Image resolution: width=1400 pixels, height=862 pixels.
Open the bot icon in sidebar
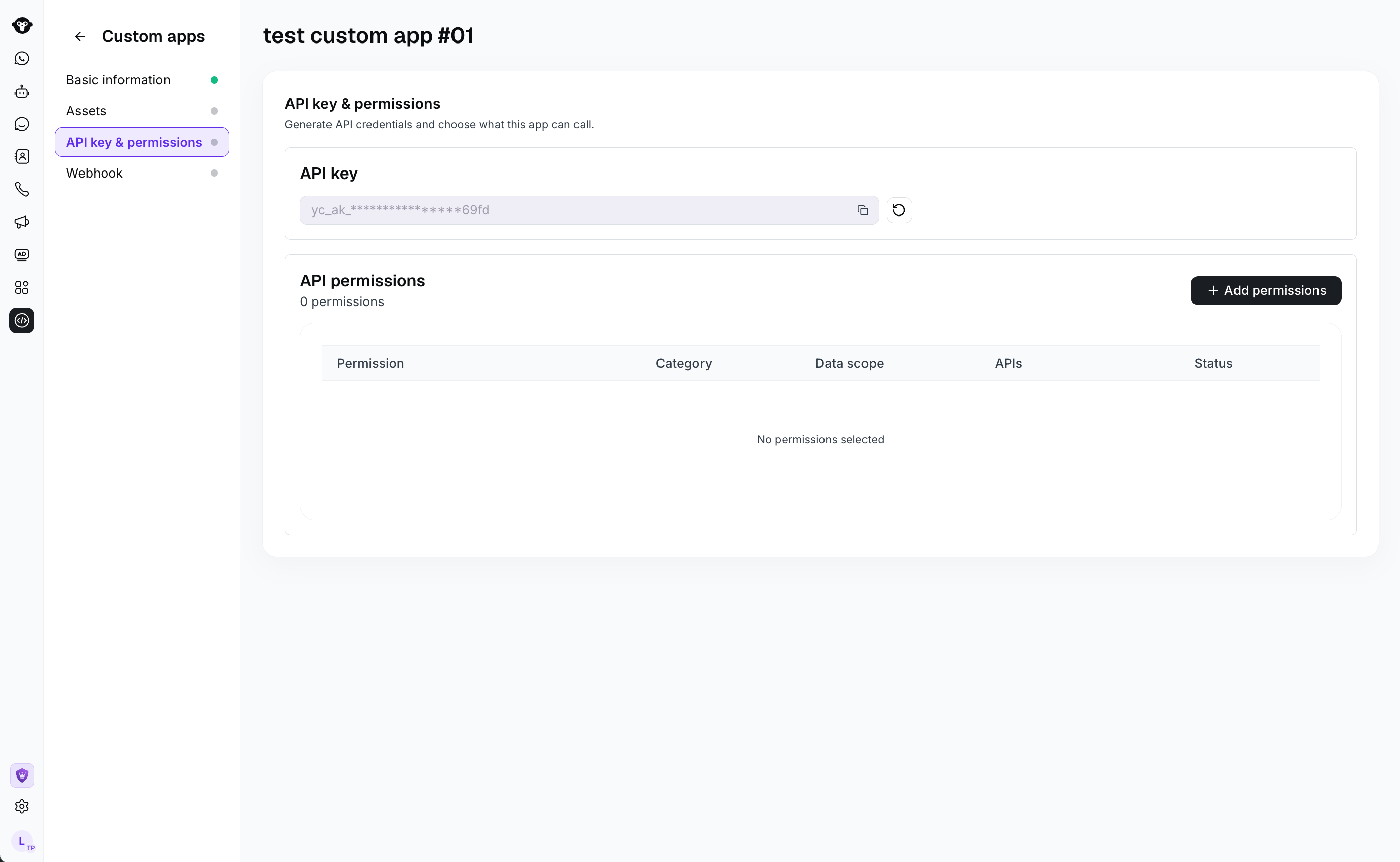(x=22, y=91)
